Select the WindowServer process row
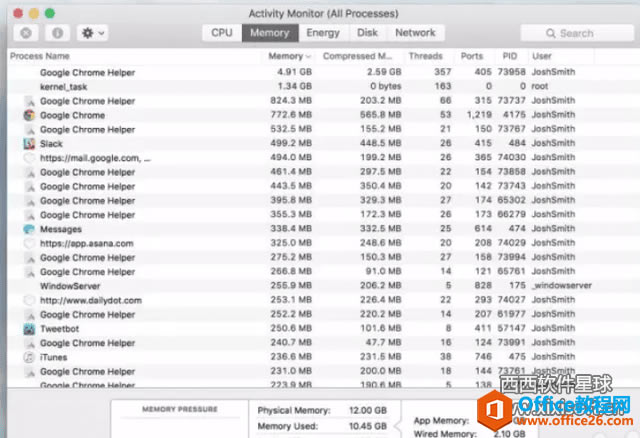 click(323, 286)
